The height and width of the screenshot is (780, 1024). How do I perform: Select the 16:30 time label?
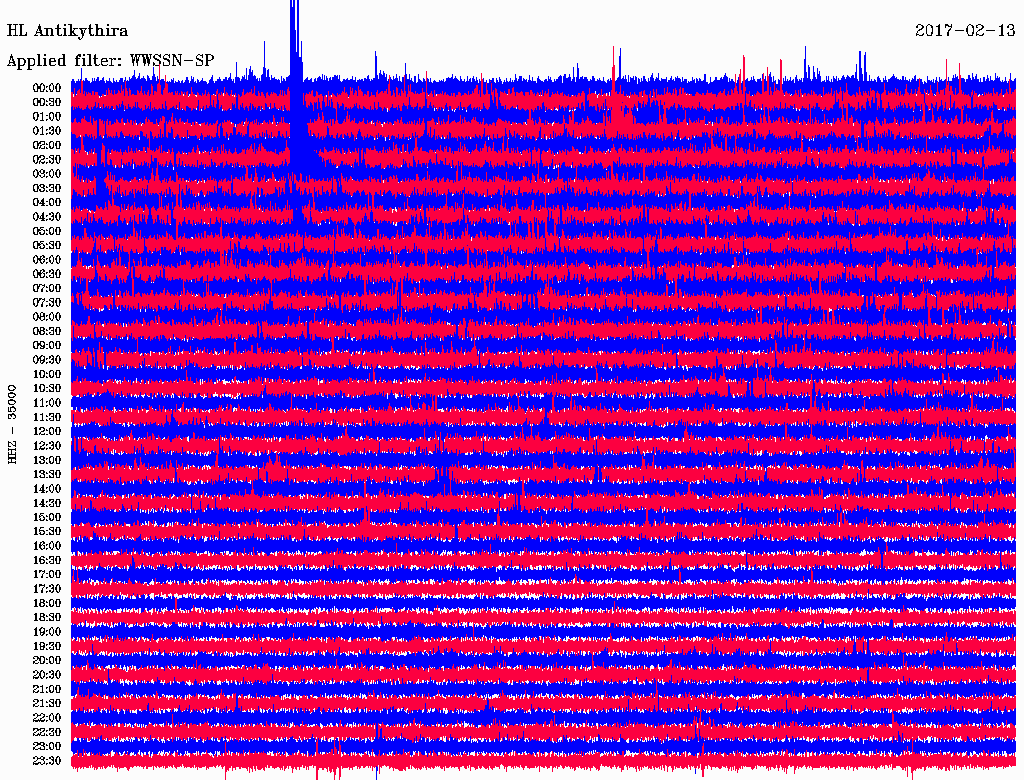(47, 560)
